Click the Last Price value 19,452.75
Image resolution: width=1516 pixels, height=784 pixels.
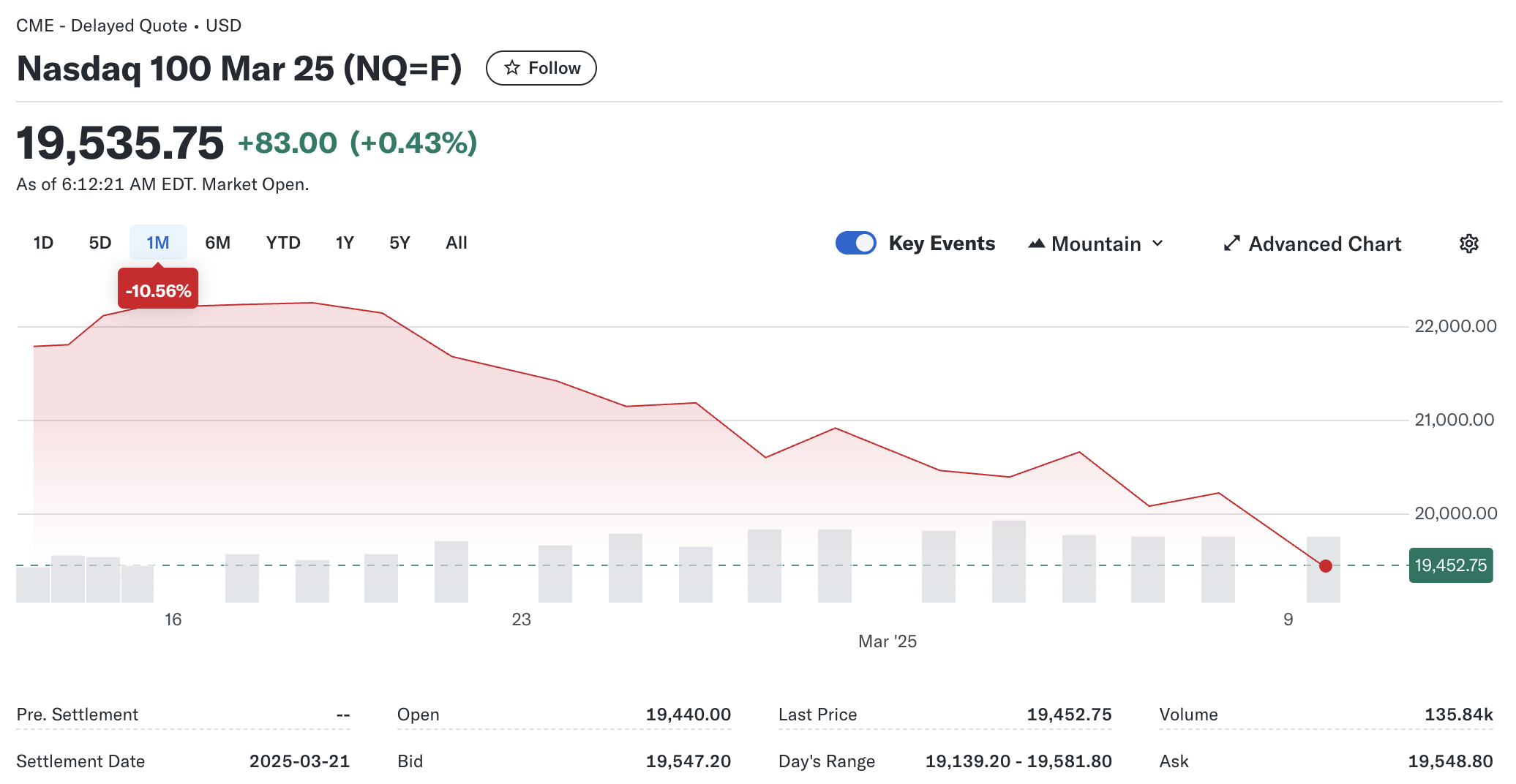click(1069, 715)
